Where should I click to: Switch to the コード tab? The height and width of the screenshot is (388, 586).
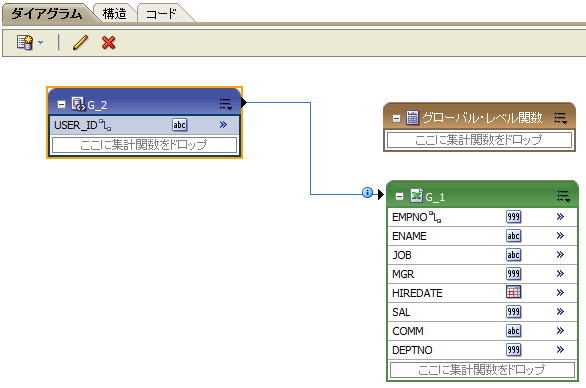pyautogui.click(x=161, y=14)
